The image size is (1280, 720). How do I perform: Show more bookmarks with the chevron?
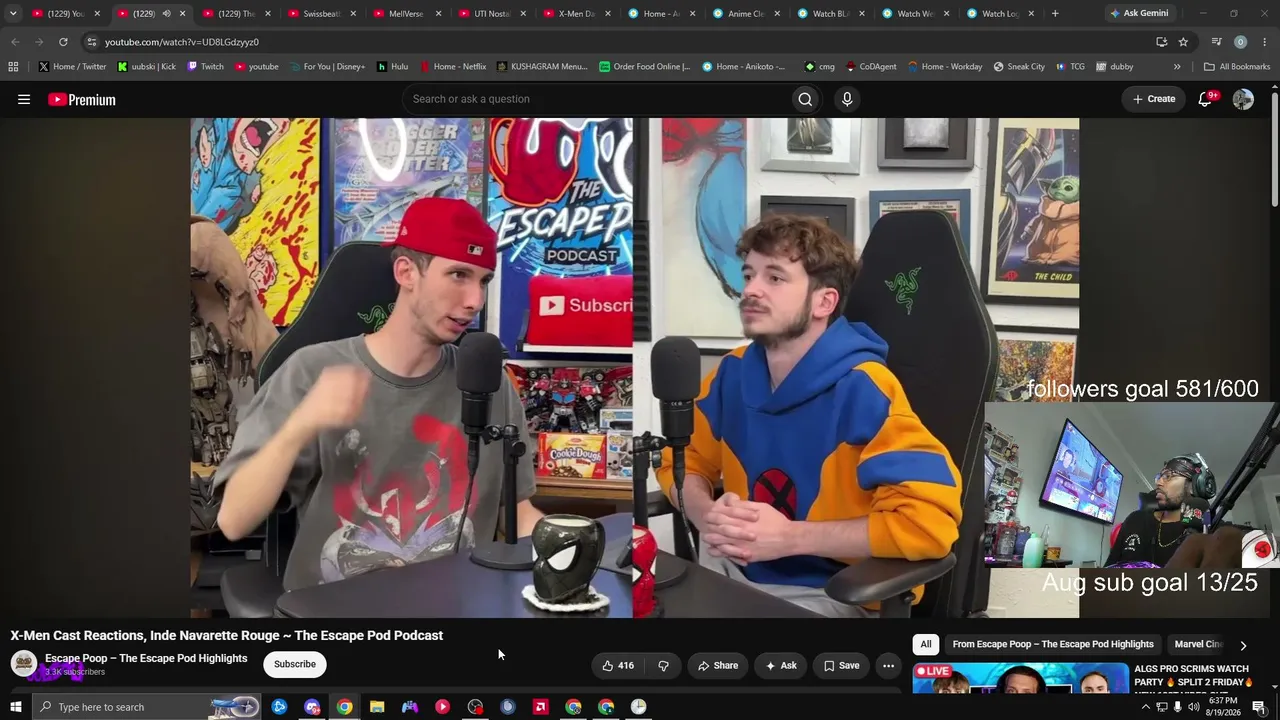click(1177, 67)
